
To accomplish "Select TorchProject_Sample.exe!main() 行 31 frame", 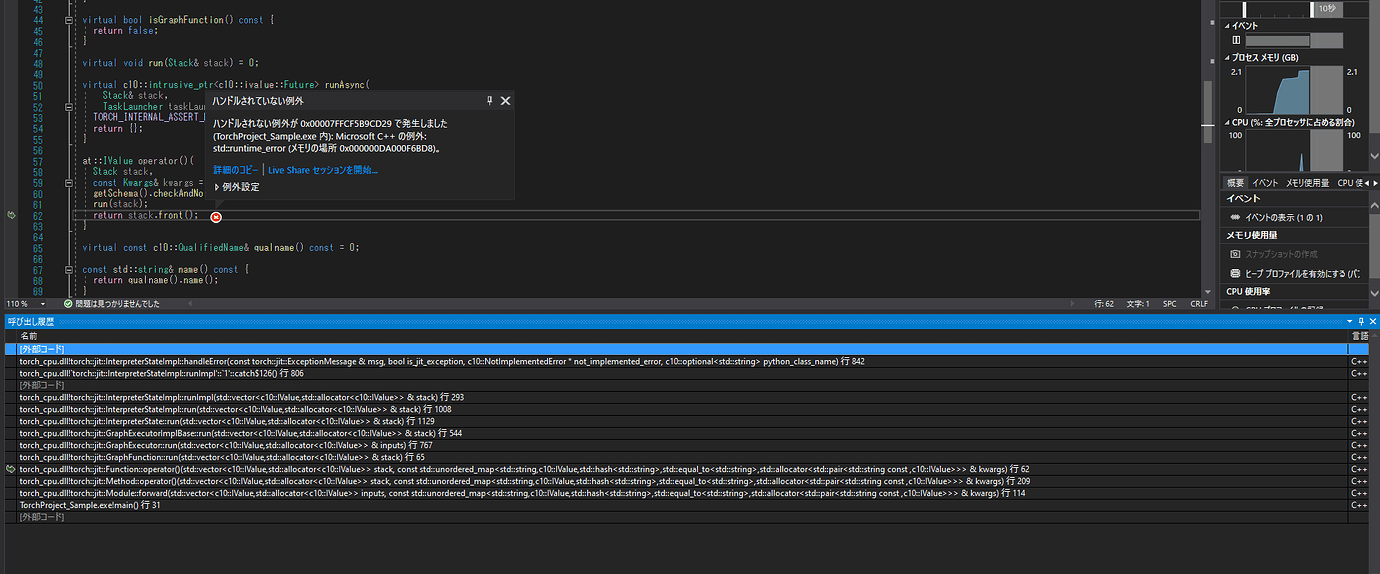I will pyautogui.click(x=686, y=505).
